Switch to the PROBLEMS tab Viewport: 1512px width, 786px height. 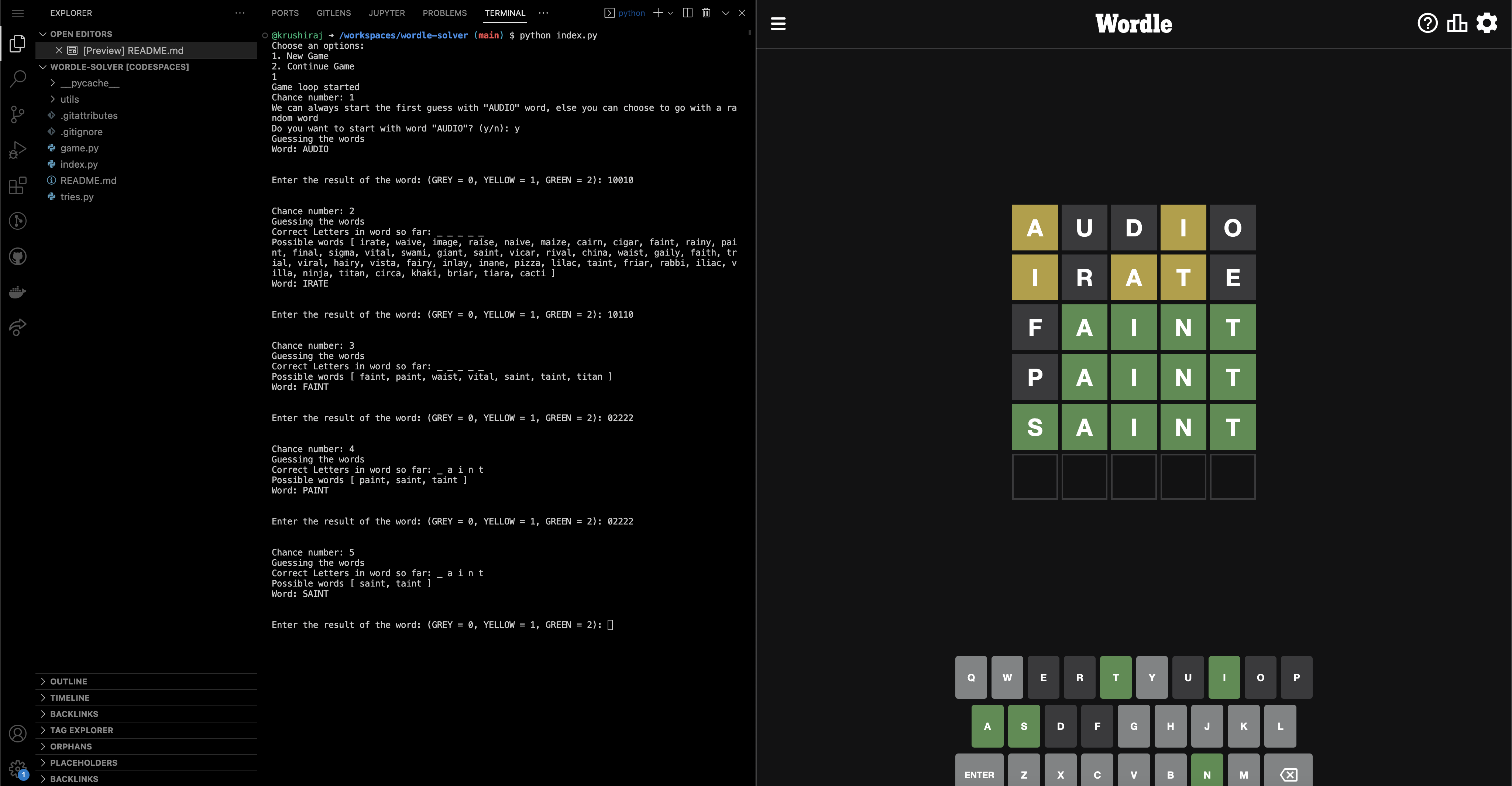click(444, 13)
